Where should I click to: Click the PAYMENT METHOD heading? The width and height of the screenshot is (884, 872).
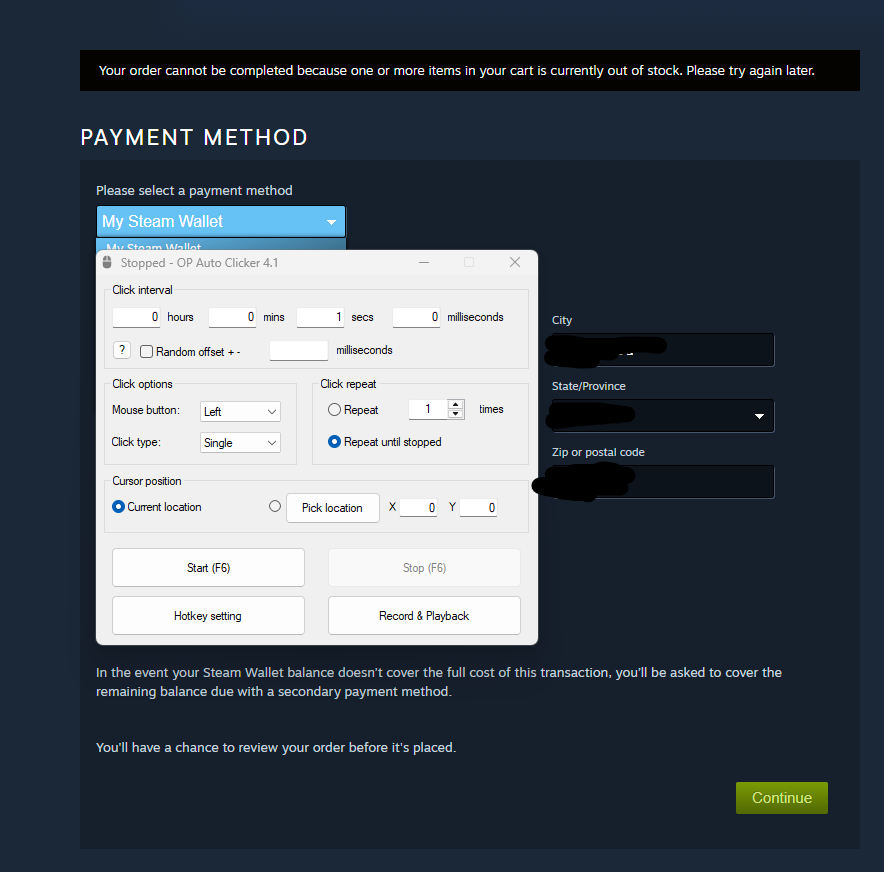coord(194,138)
